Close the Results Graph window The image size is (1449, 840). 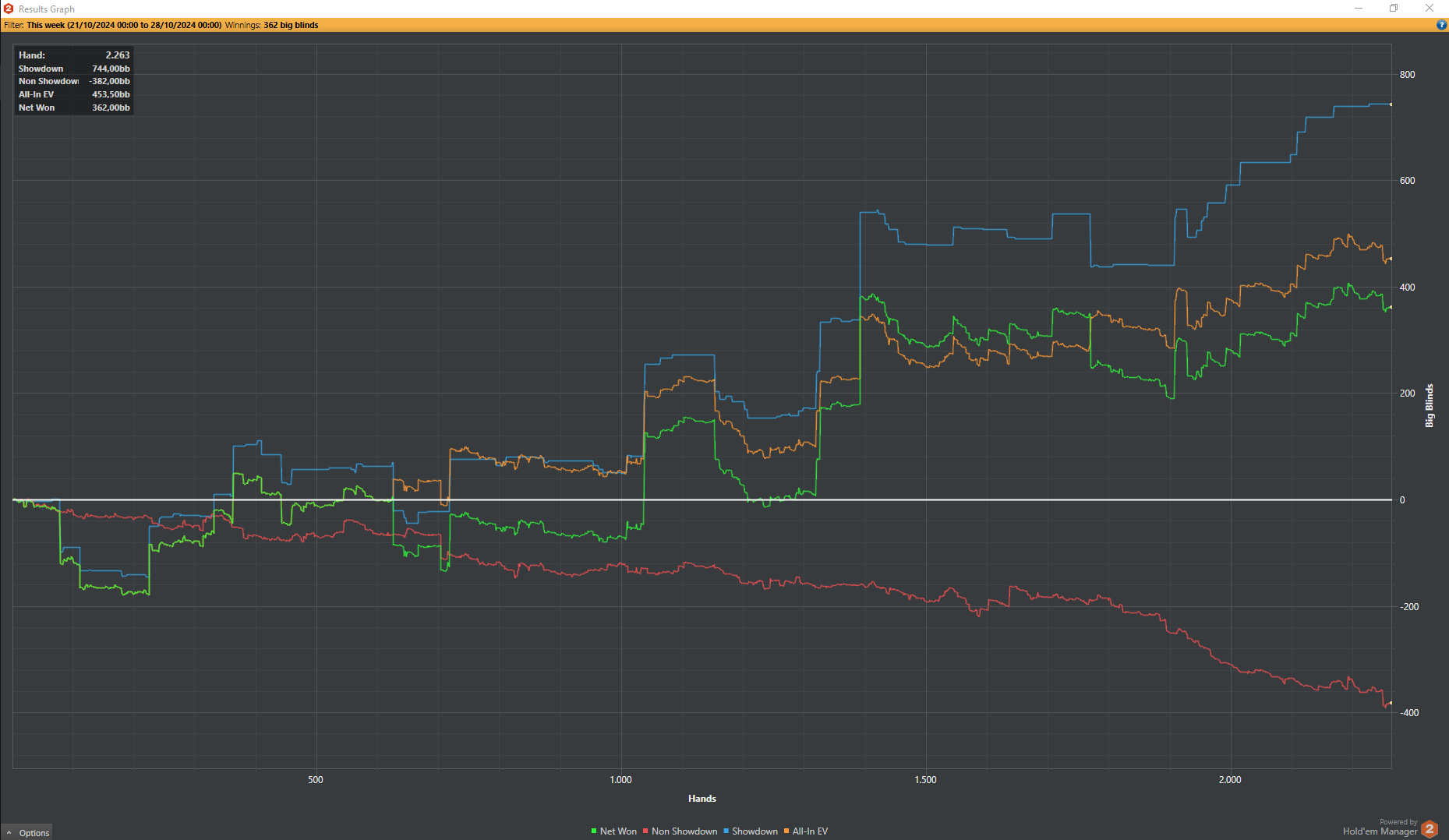pos(1430,9)
